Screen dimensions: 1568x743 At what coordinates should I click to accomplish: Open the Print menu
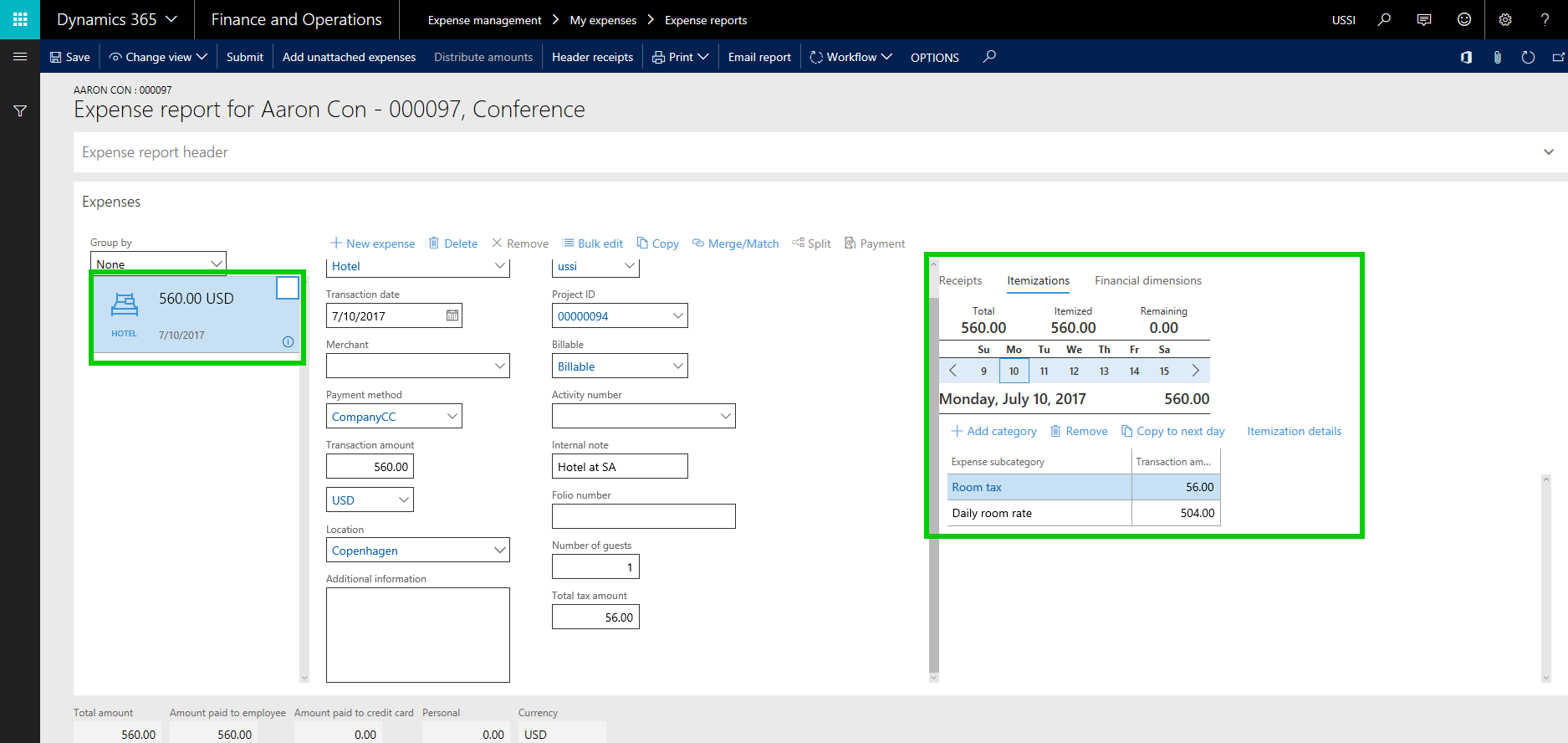[681, 57]
